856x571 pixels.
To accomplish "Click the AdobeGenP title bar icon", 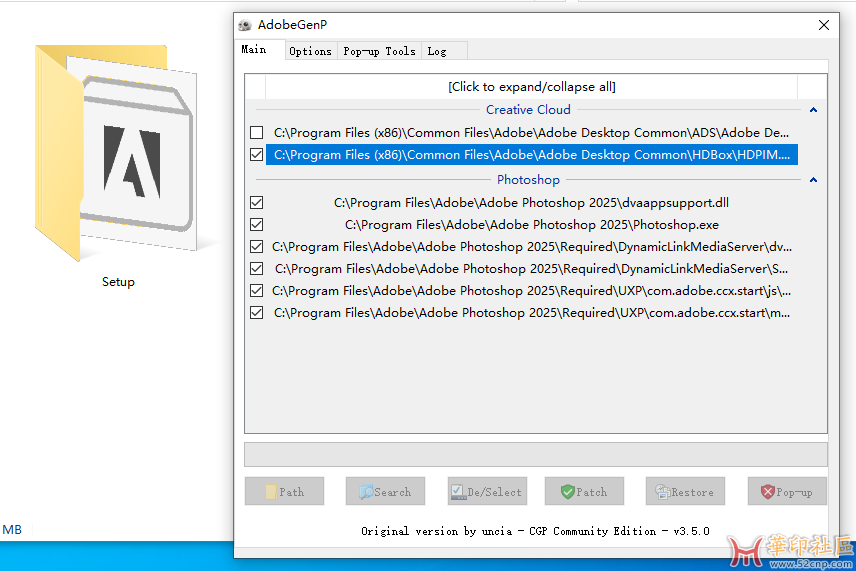I will click(245, 25).
